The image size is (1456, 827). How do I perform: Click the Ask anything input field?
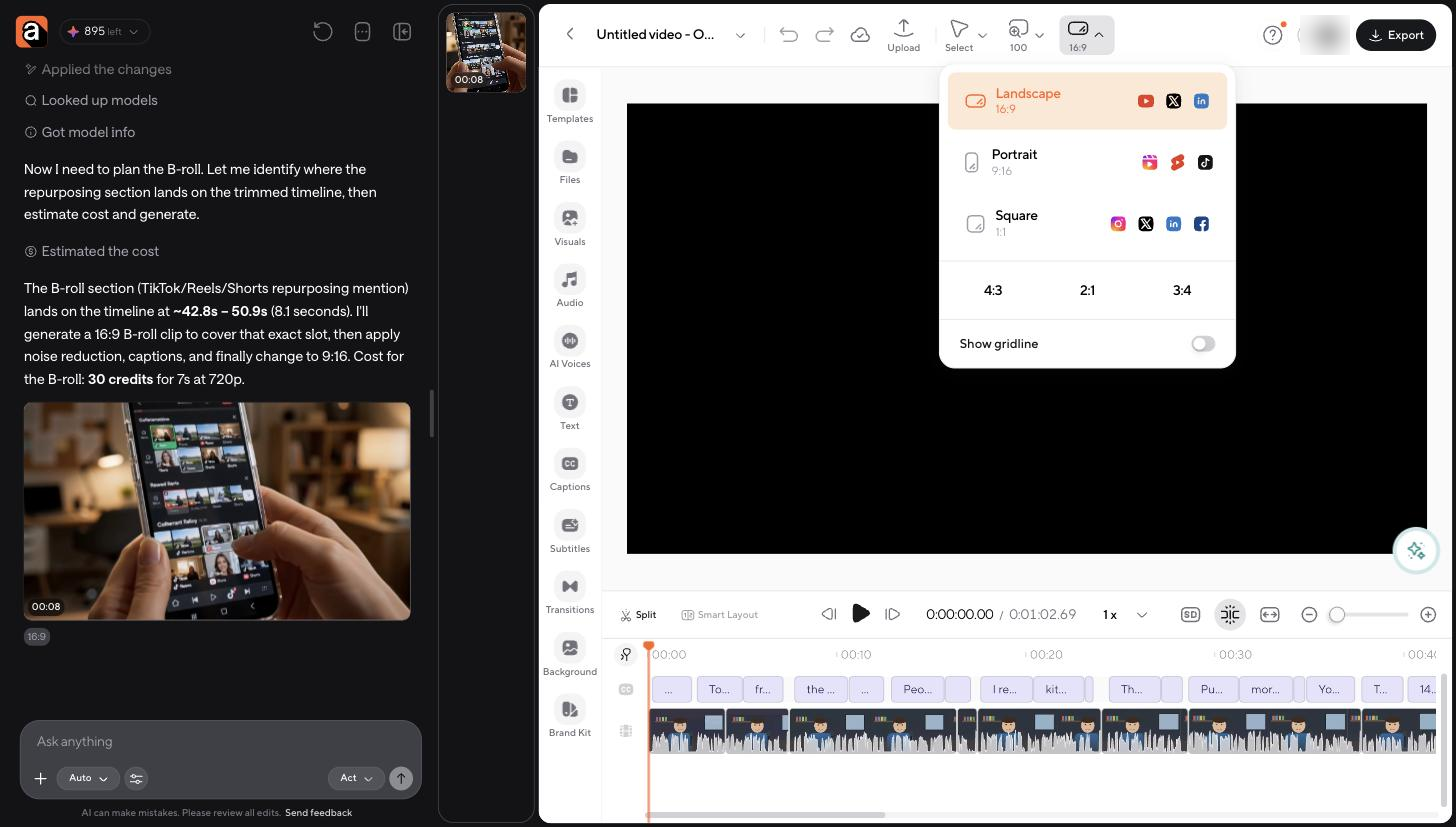[221, 741]
